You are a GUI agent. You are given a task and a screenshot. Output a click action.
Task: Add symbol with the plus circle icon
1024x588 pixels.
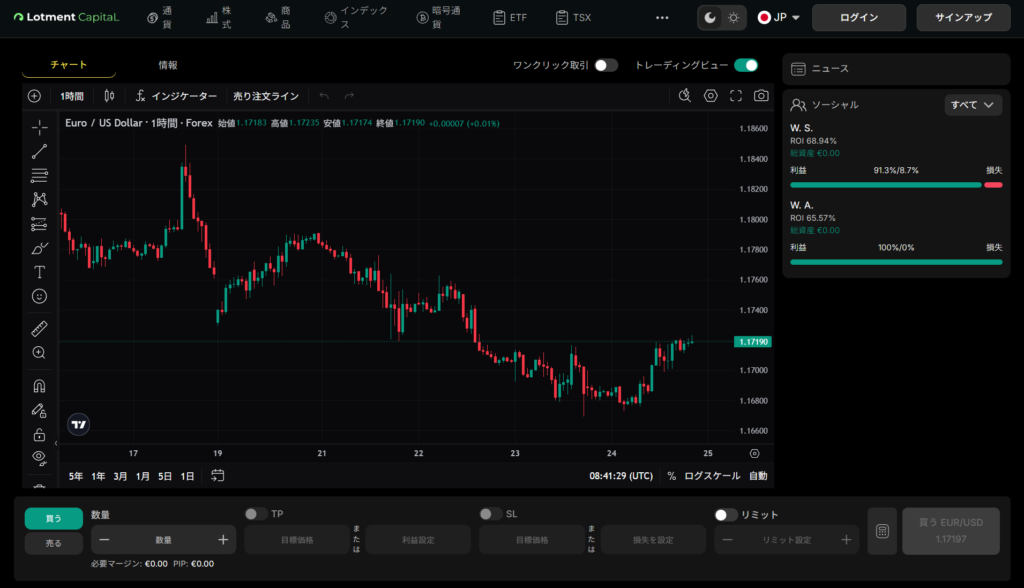click(35, 96)
